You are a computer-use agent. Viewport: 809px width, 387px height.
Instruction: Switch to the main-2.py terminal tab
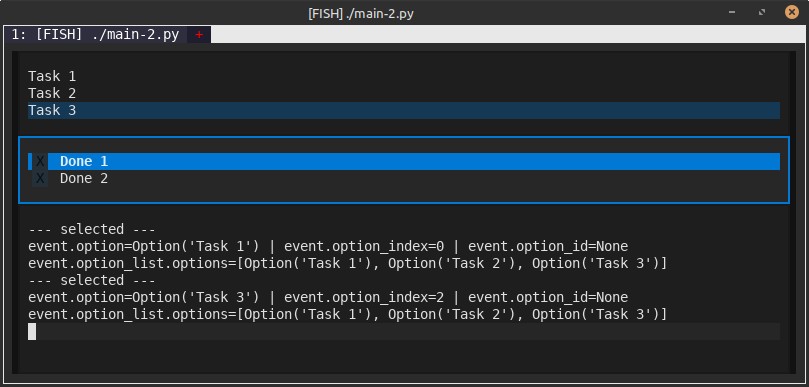[95, 35]
